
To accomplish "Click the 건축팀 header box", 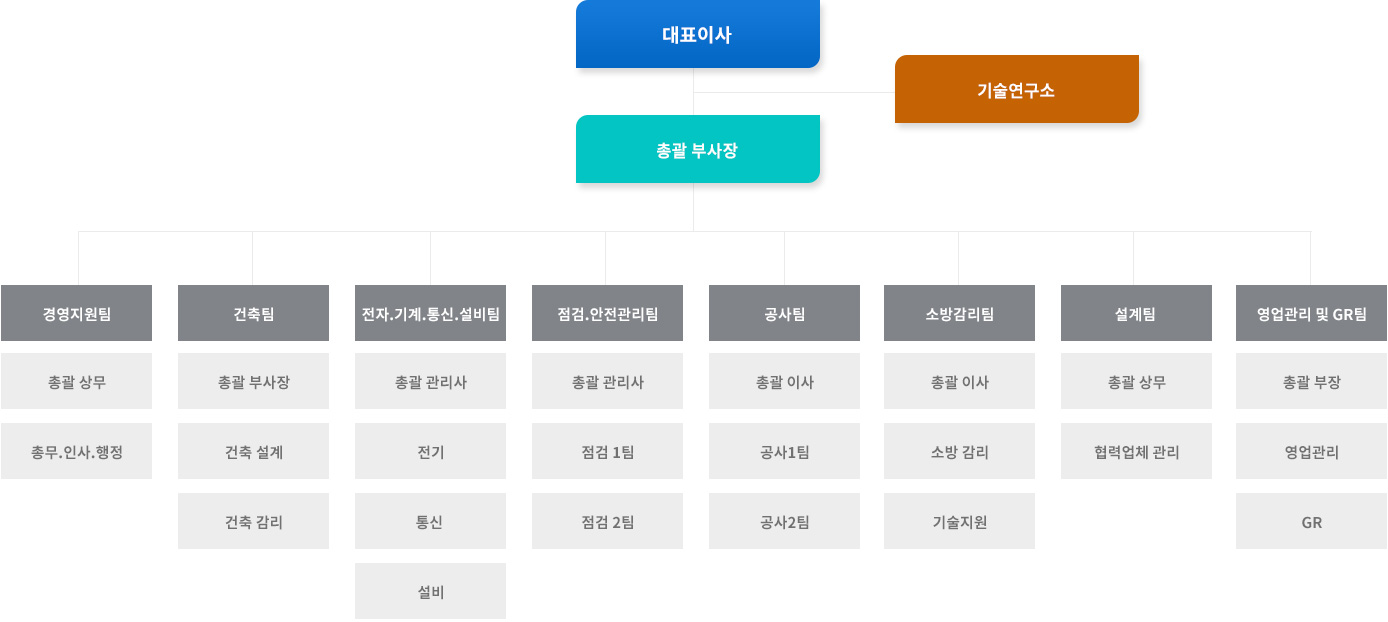I will tap(253, 313).
